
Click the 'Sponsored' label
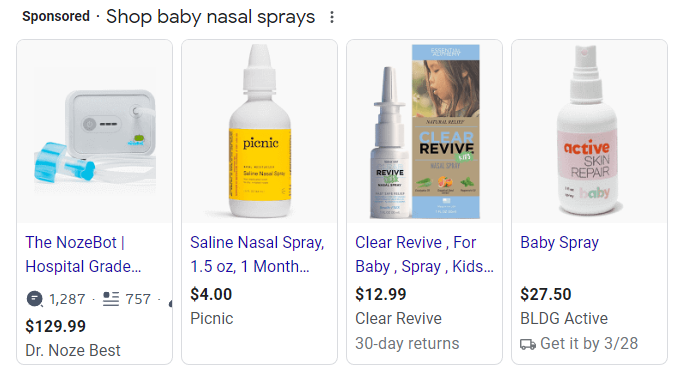(x=56, y=17)
